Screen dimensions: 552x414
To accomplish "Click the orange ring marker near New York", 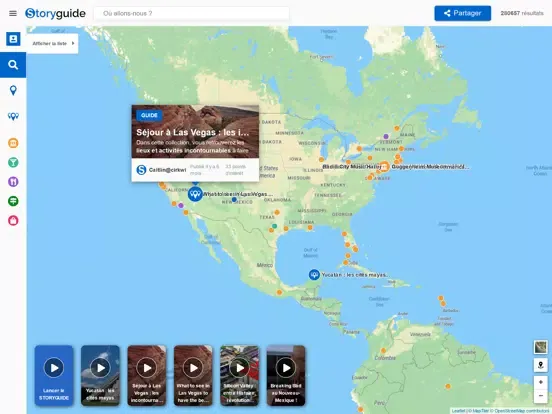I will pos(384,166).
